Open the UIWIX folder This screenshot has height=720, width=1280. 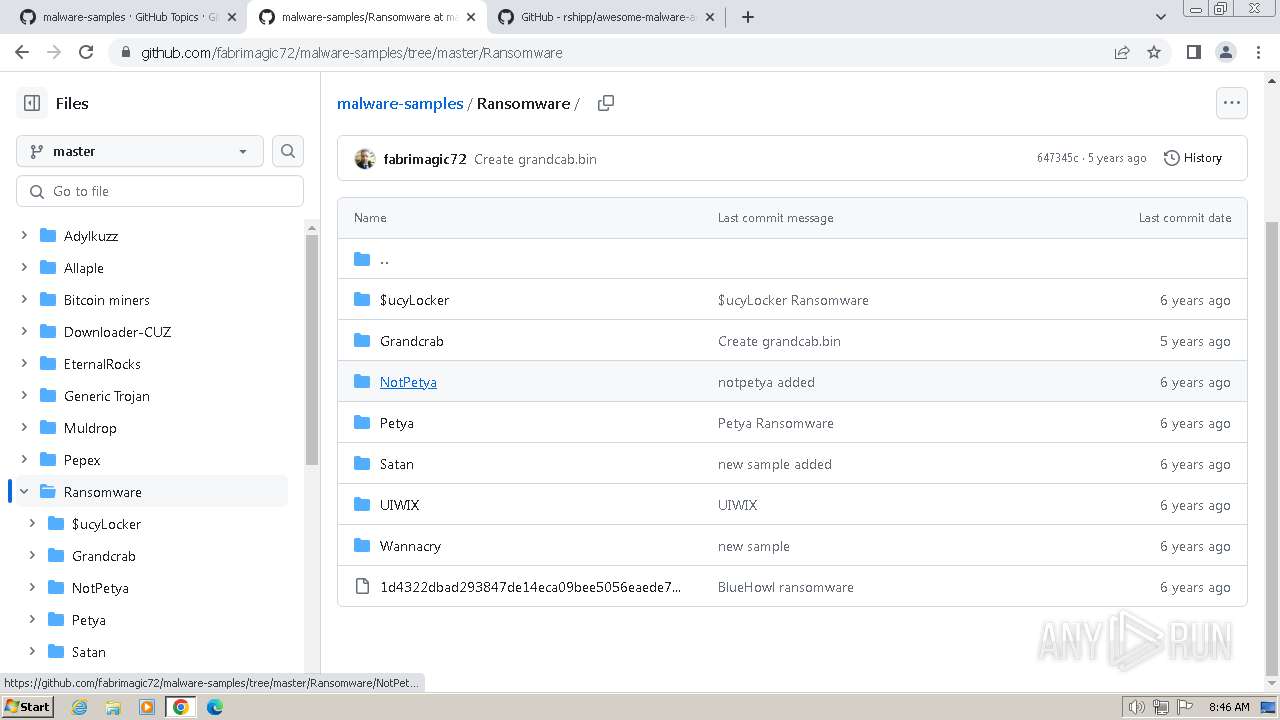(x=400, y=505)
